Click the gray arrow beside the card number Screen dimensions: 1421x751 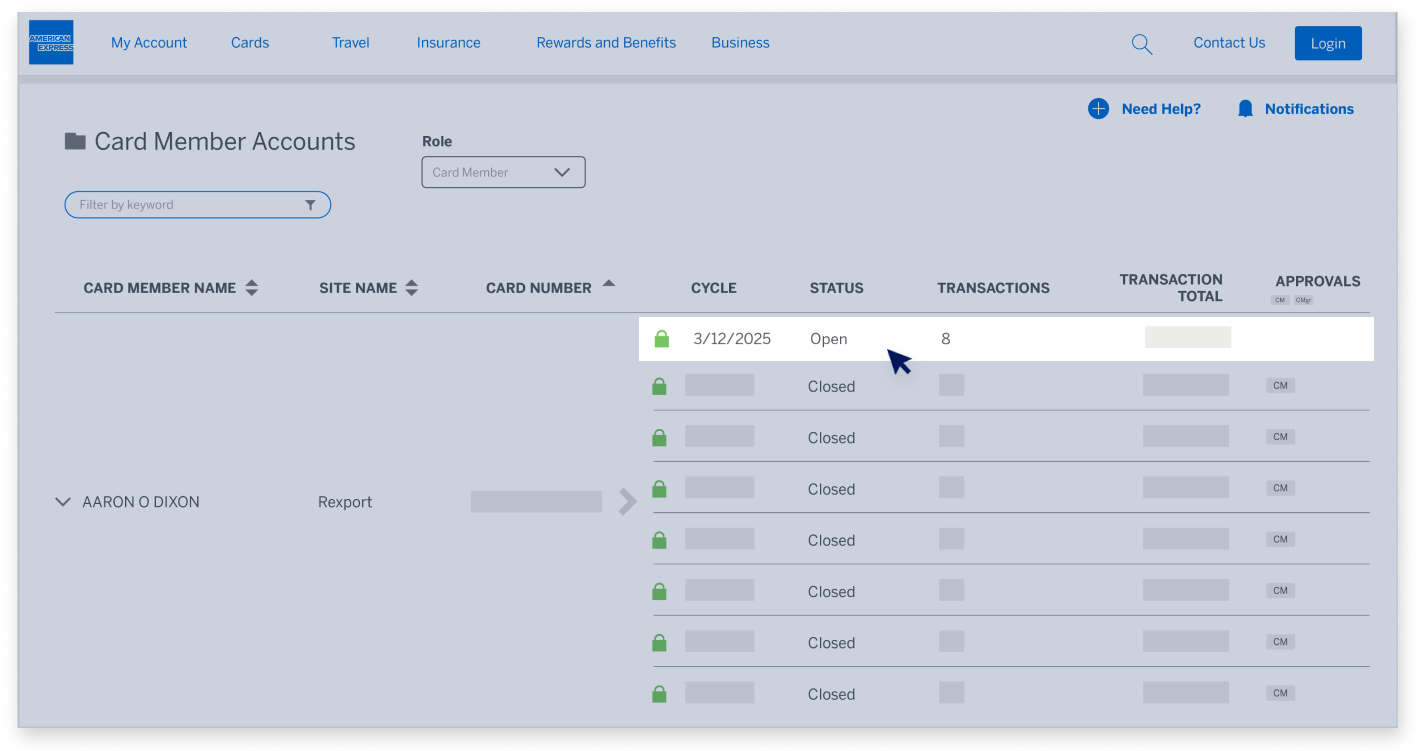coord(627,502)
